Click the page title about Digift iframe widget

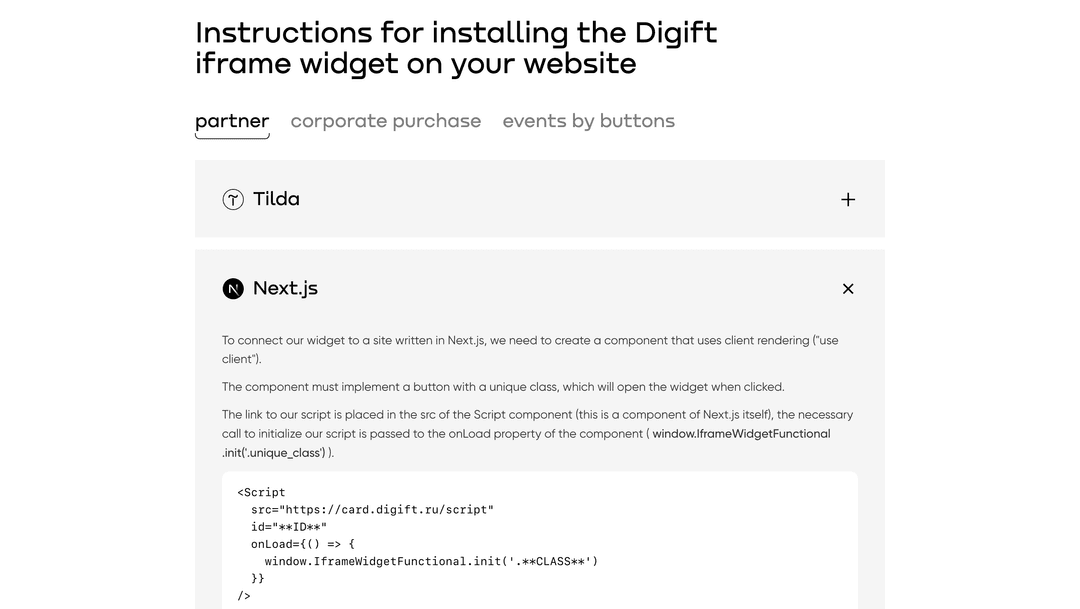coord(456,48)
